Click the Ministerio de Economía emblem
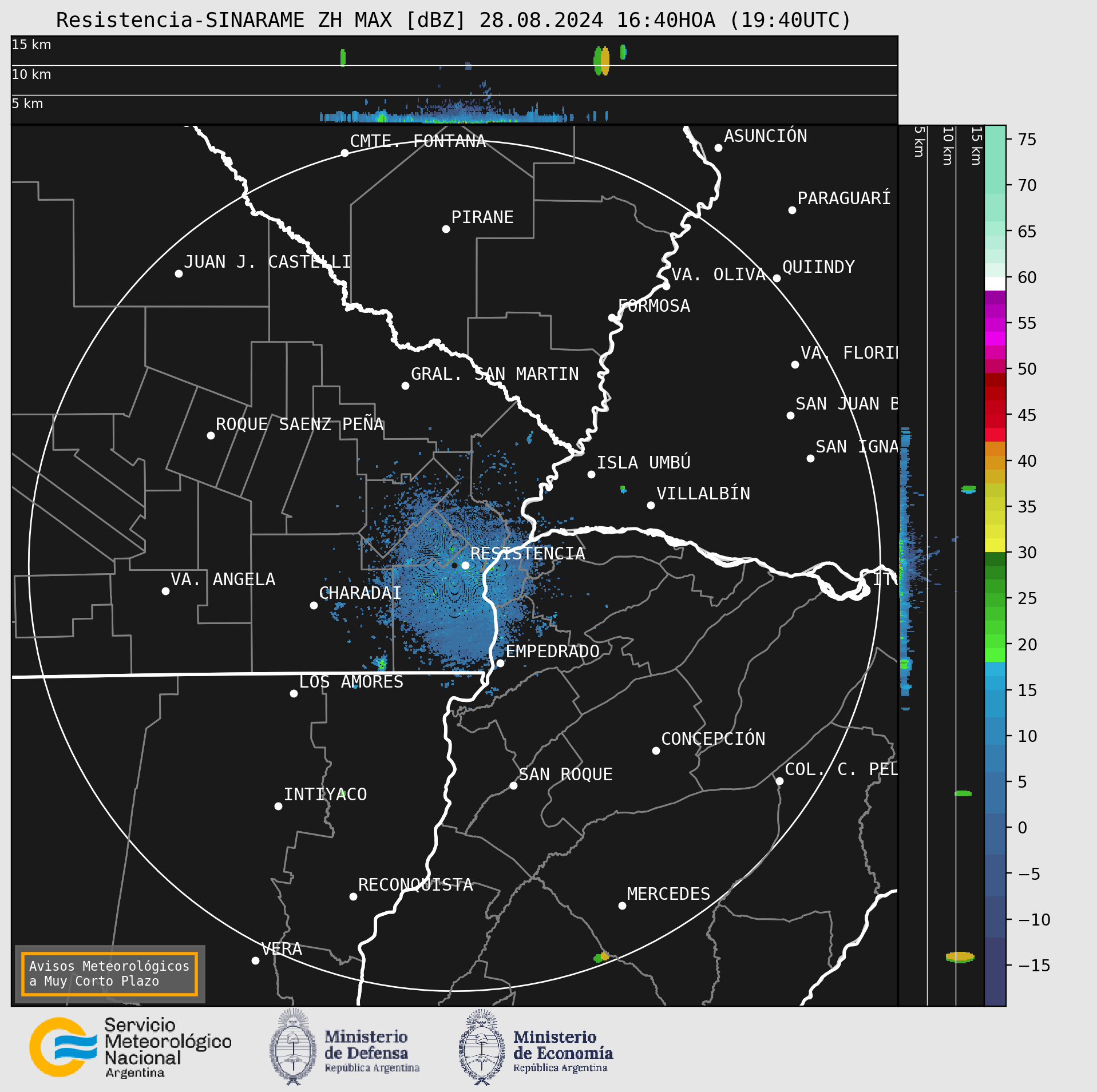This screenshot has height=1092, width=1097. click(x=482, y=1046)
